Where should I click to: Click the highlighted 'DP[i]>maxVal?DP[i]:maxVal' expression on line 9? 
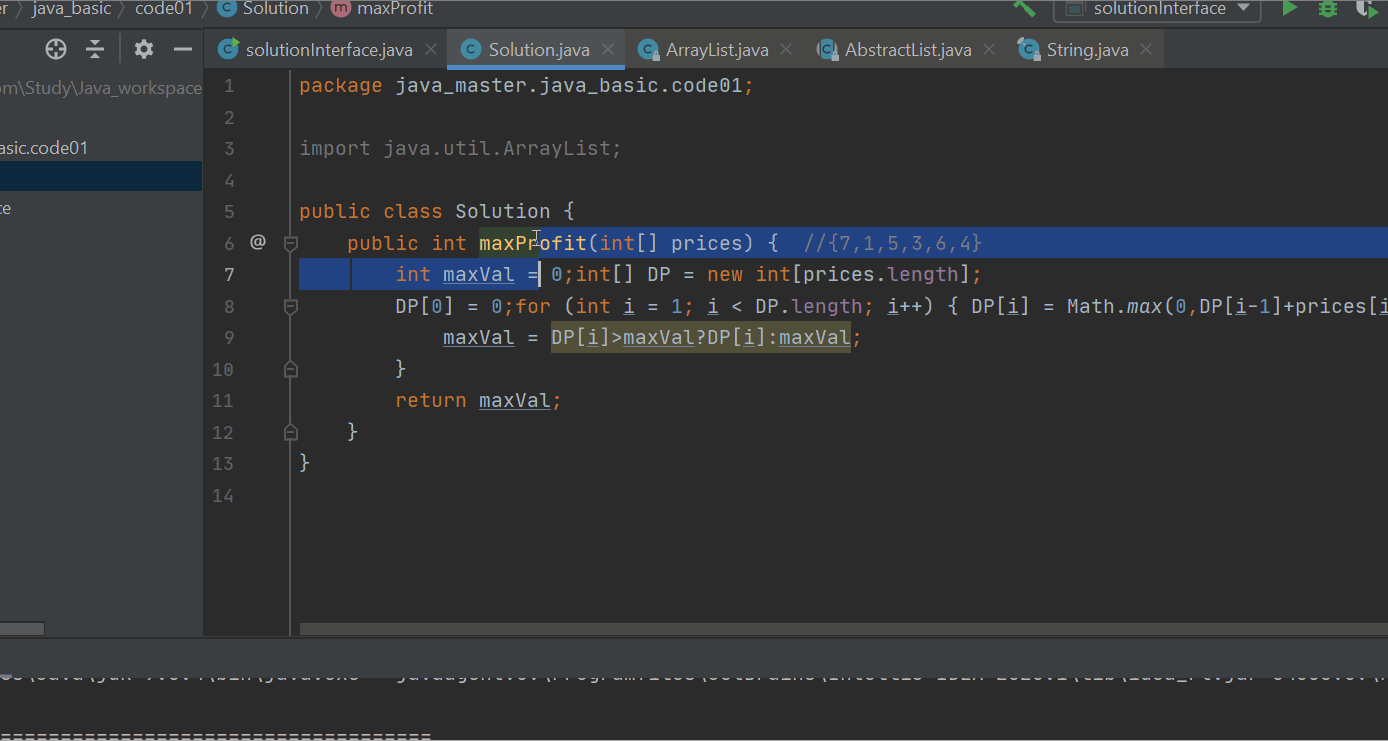pos(701,338)
